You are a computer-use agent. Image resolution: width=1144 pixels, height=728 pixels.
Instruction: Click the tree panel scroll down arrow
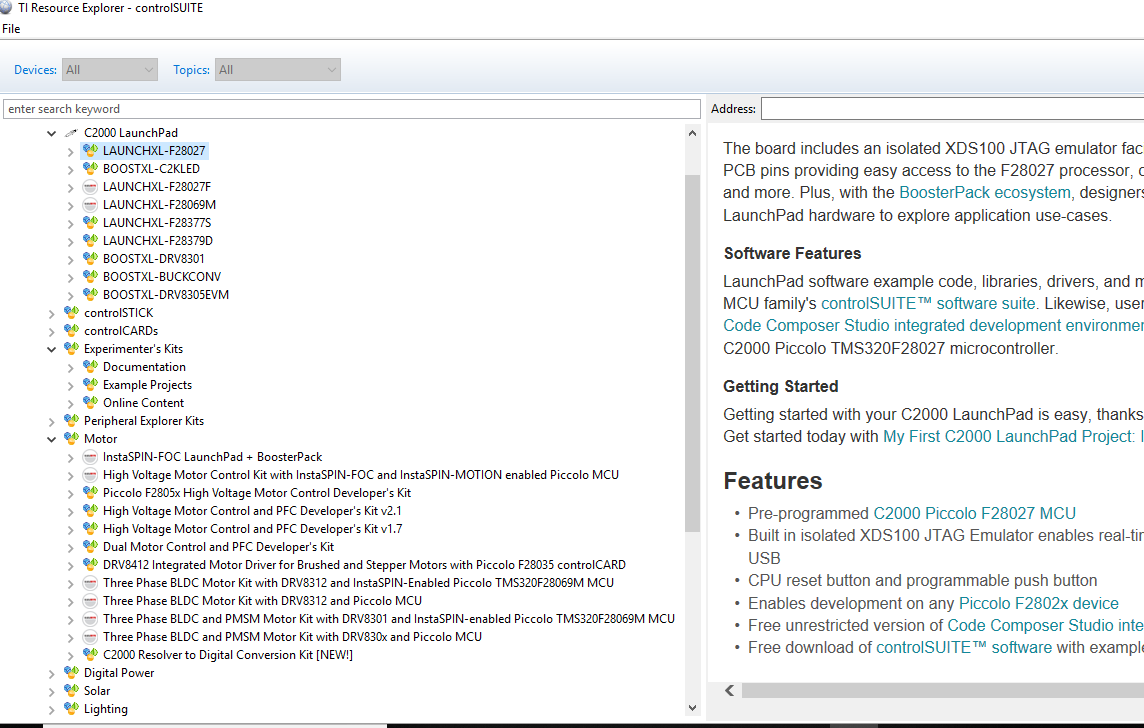pyautogui.click(x=692, y=708)
